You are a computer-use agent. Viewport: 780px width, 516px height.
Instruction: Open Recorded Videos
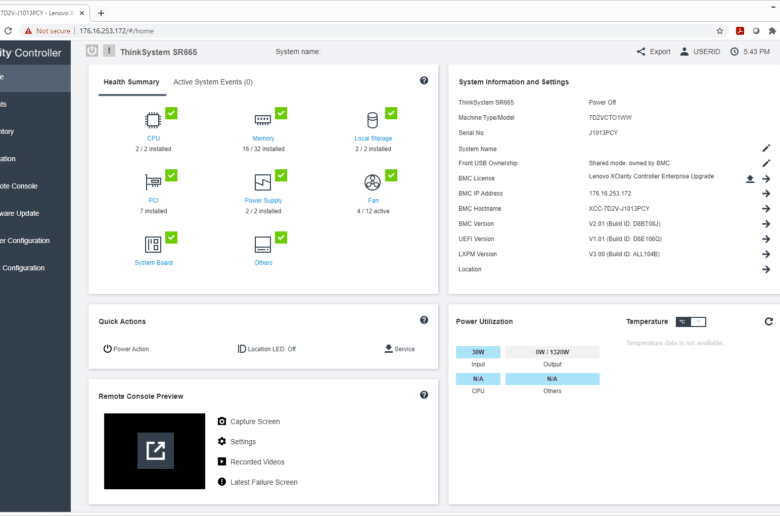pyautogui.click(x=251, y=462)
